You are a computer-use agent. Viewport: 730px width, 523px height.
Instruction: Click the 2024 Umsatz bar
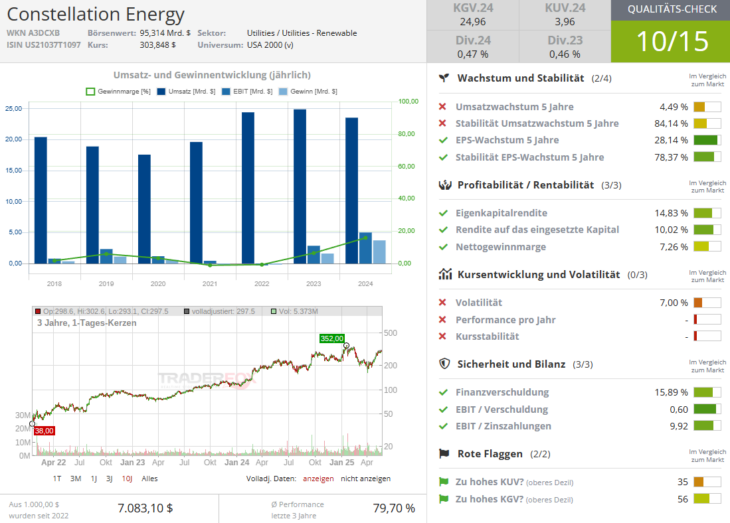pos(351,190)
